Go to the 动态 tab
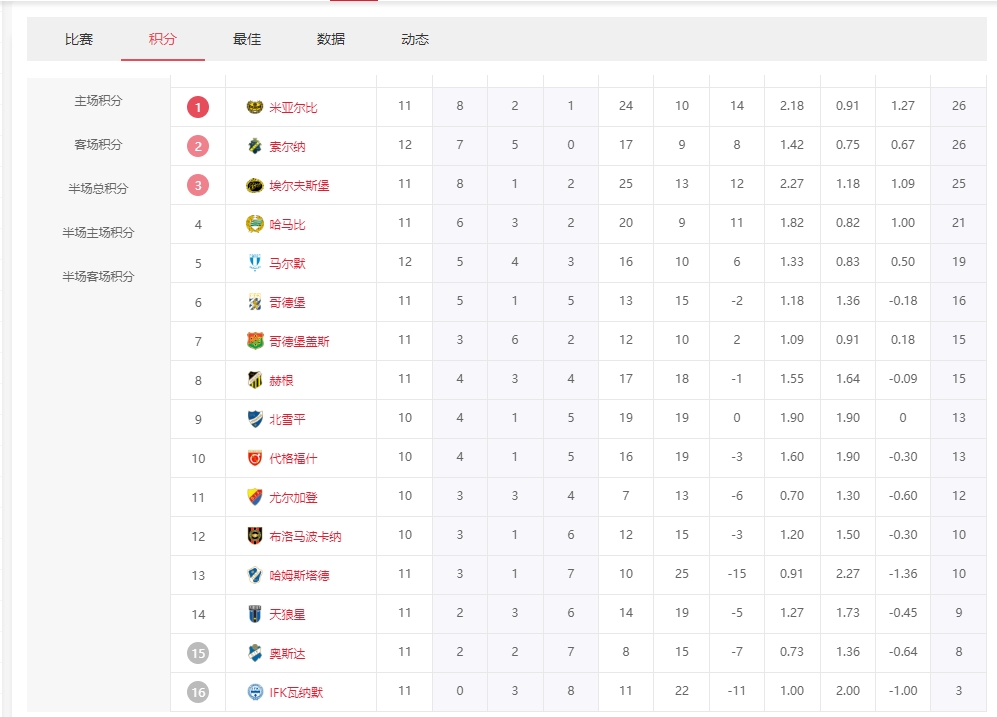 (x=415, y=40)
